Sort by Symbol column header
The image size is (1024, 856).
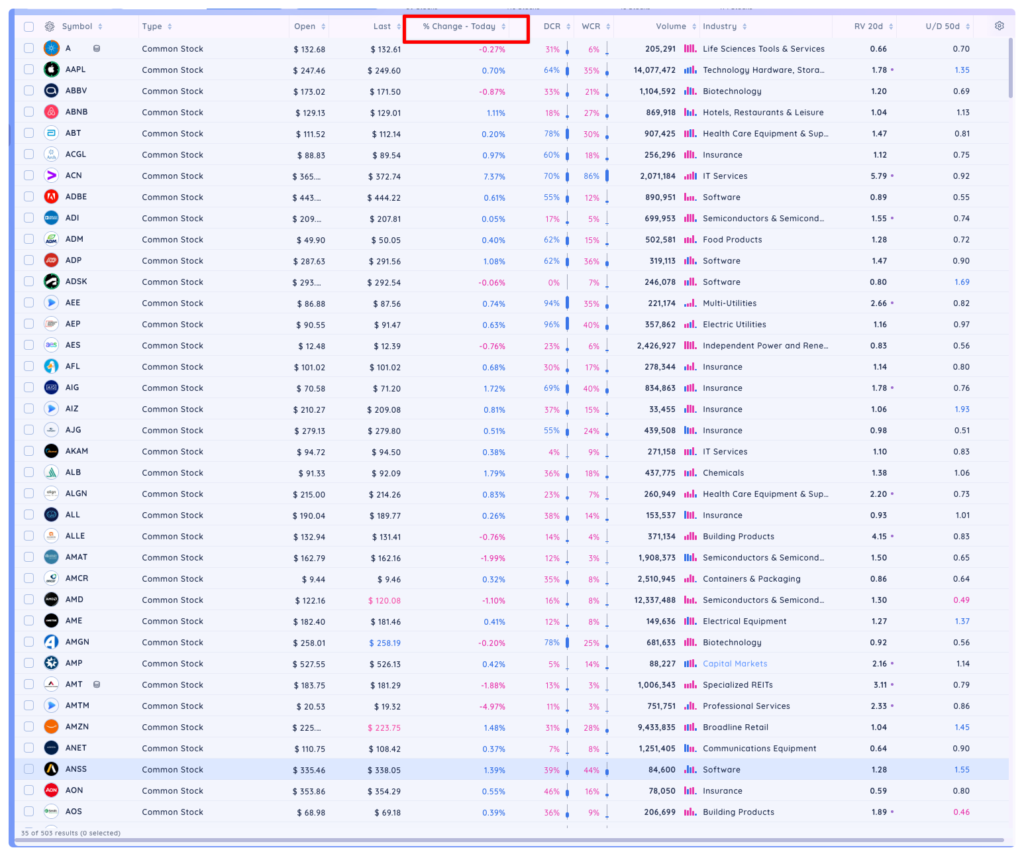82,27
